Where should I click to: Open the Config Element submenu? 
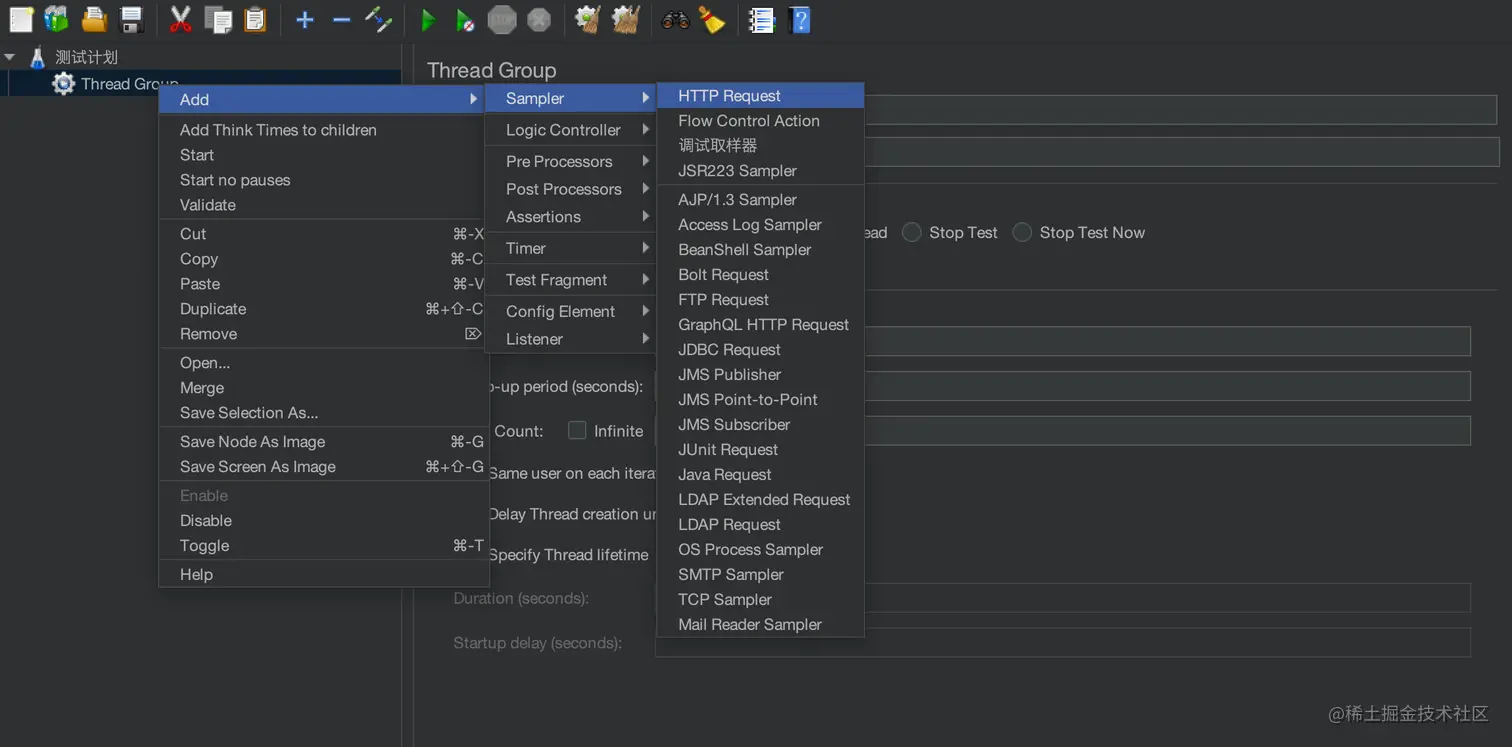coord(571,311)
